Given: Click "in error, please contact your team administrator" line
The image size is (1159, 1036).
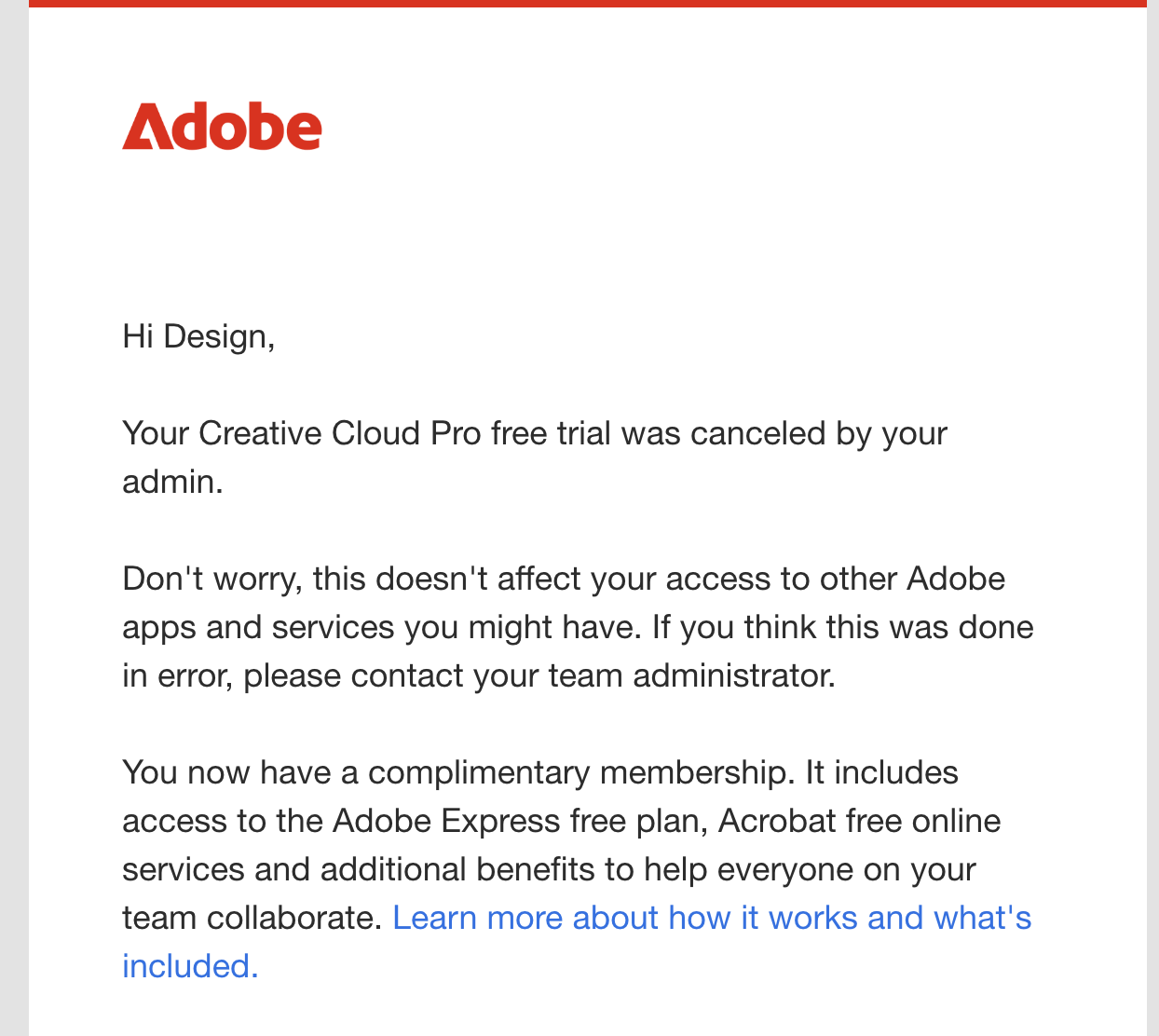Looking at the screenshot, I should tap(479, 675).
